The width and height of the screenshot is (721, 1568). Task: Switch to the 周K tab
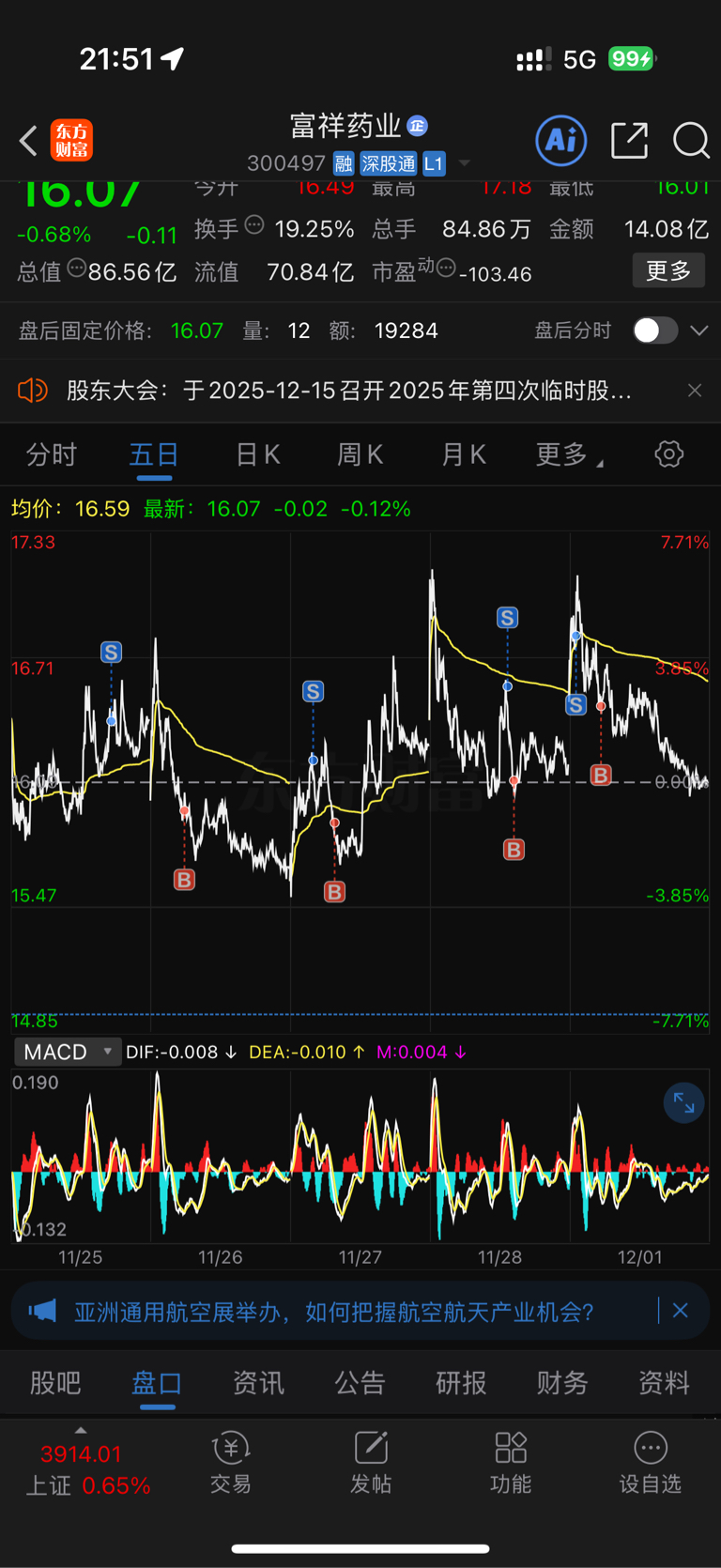click(x=360, y=455)
